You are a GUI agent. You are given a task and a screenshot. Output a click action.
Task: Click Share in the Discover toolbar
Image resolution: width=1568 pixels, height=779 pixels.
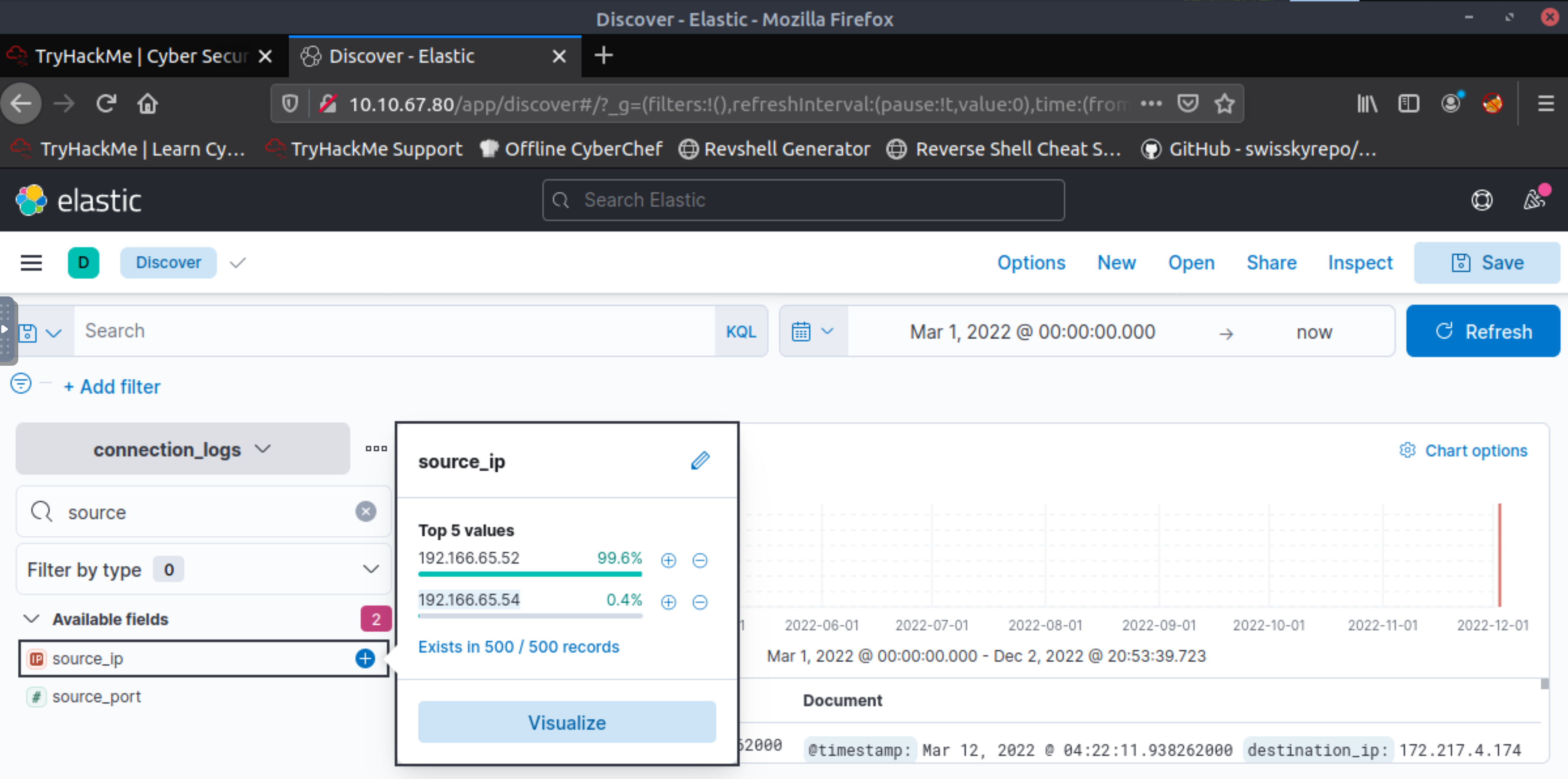pyautogui.click(x=1271, y=262)
